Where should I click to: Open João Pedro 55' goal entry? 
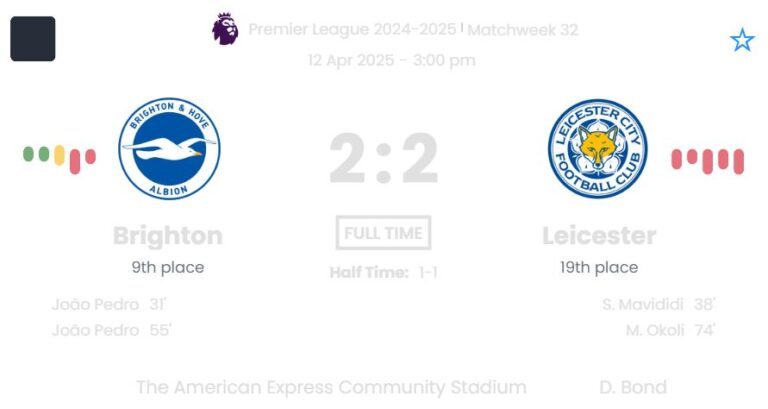point(111,330)
